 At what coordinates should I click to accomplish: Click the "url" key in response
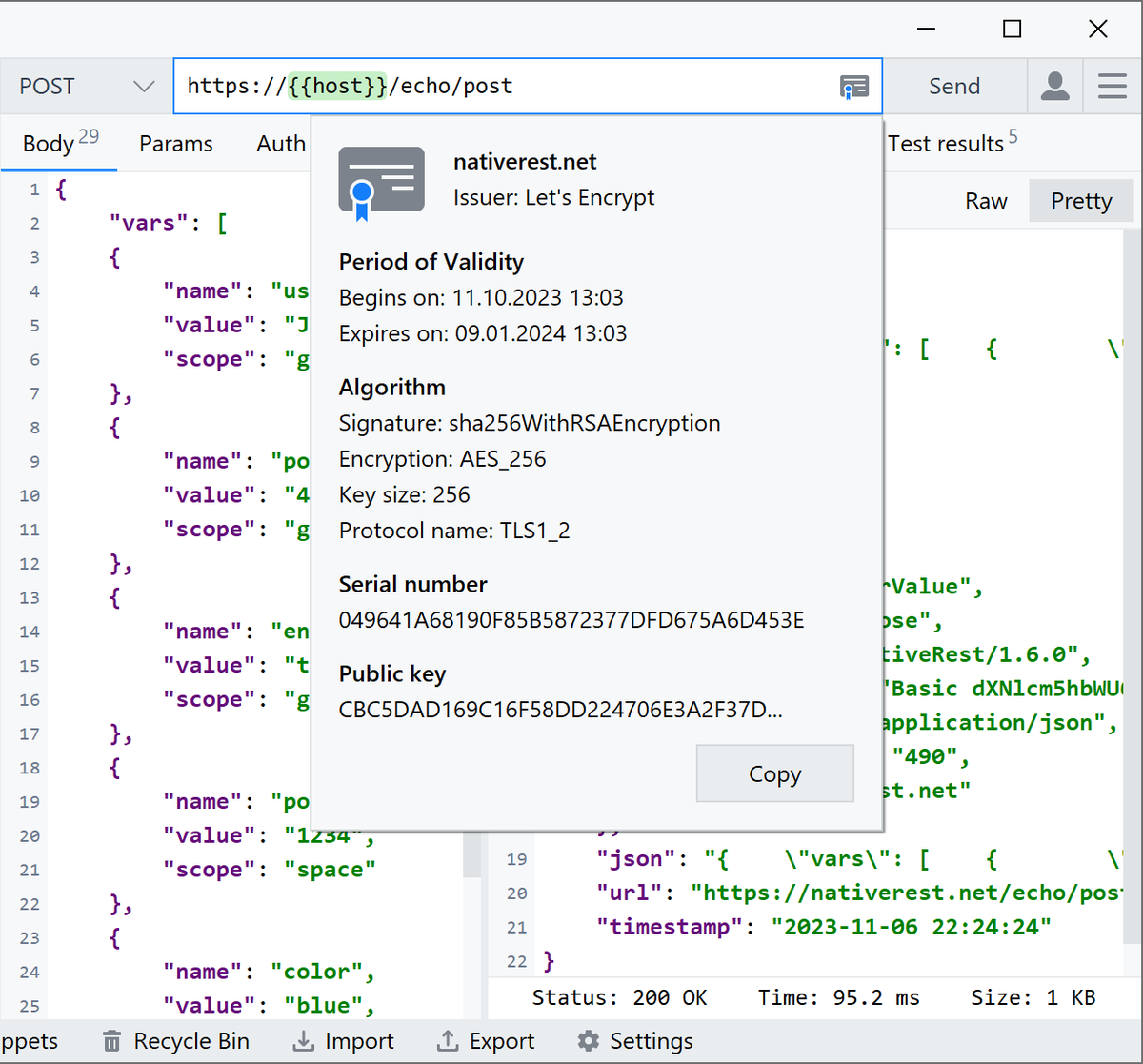tap(629, 893)
